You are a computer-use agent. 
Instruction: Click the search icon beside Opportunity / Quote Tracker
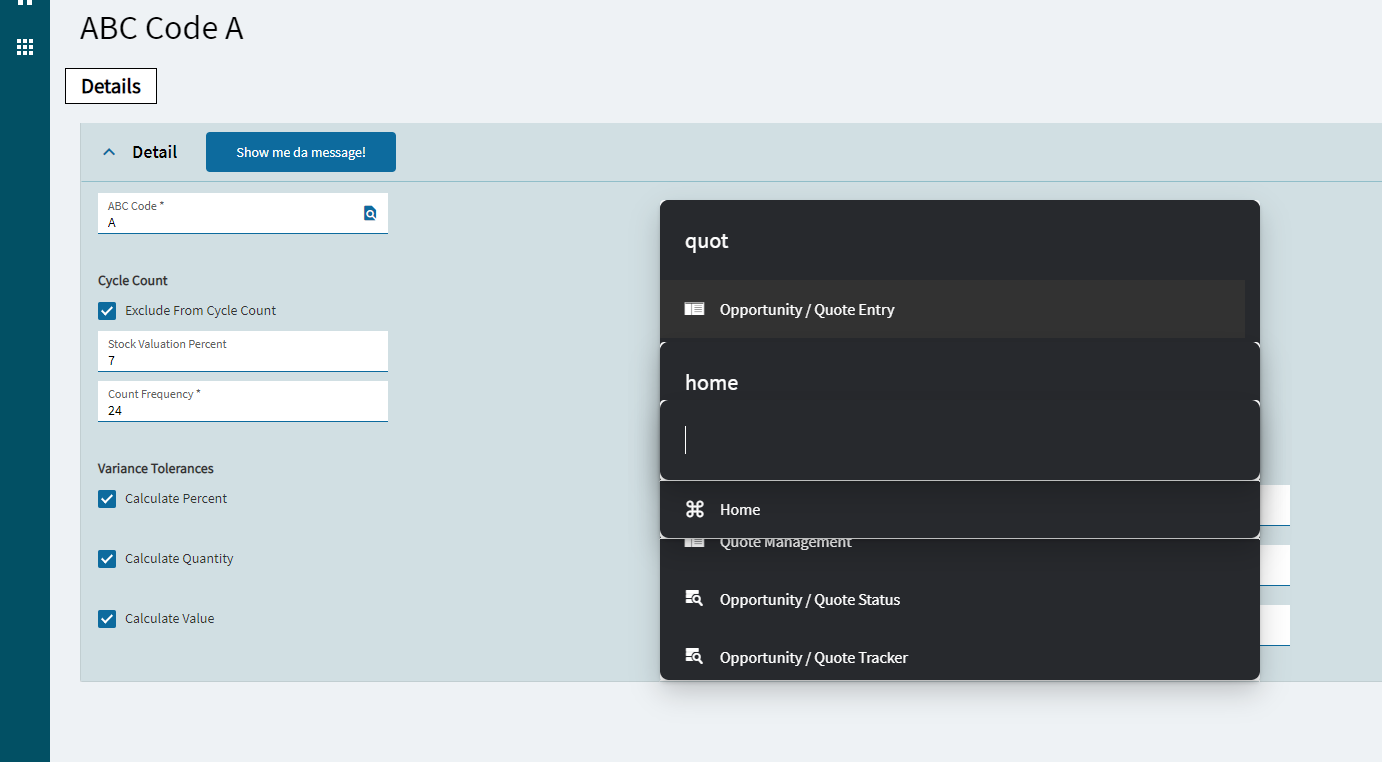tap(694, 656)
